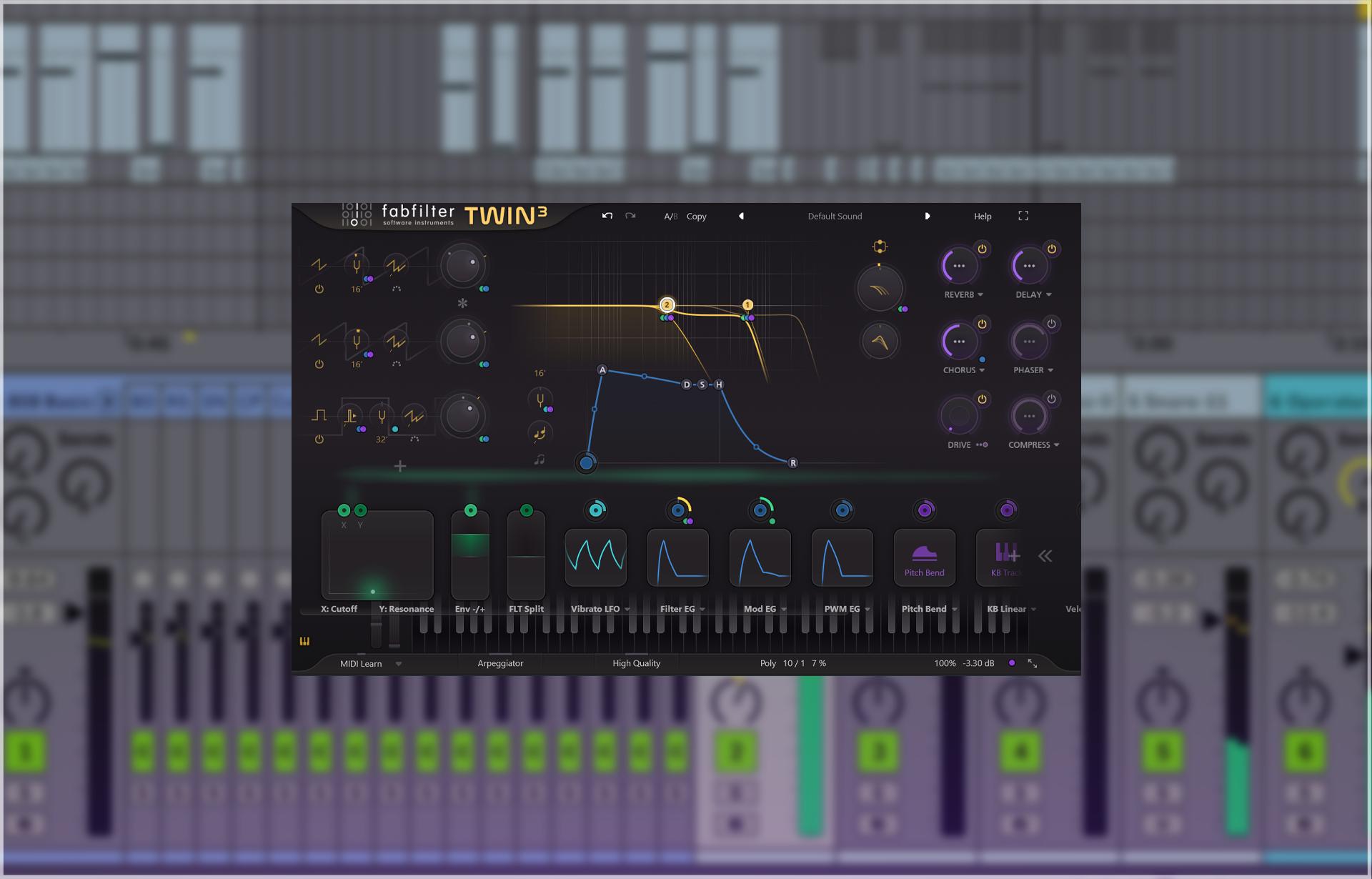Click oscillator 3 level knob
Image resolution: width=1372 pixels, height=879 pixels.
[x=462, y=416]
